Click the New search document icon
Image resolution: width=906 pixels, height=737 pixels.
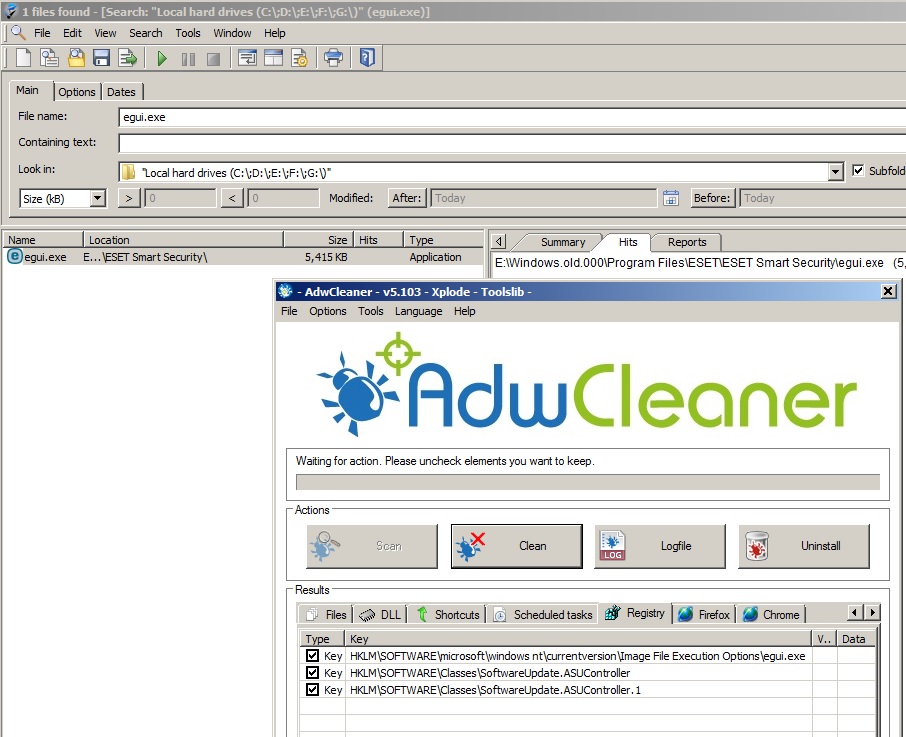23,58
